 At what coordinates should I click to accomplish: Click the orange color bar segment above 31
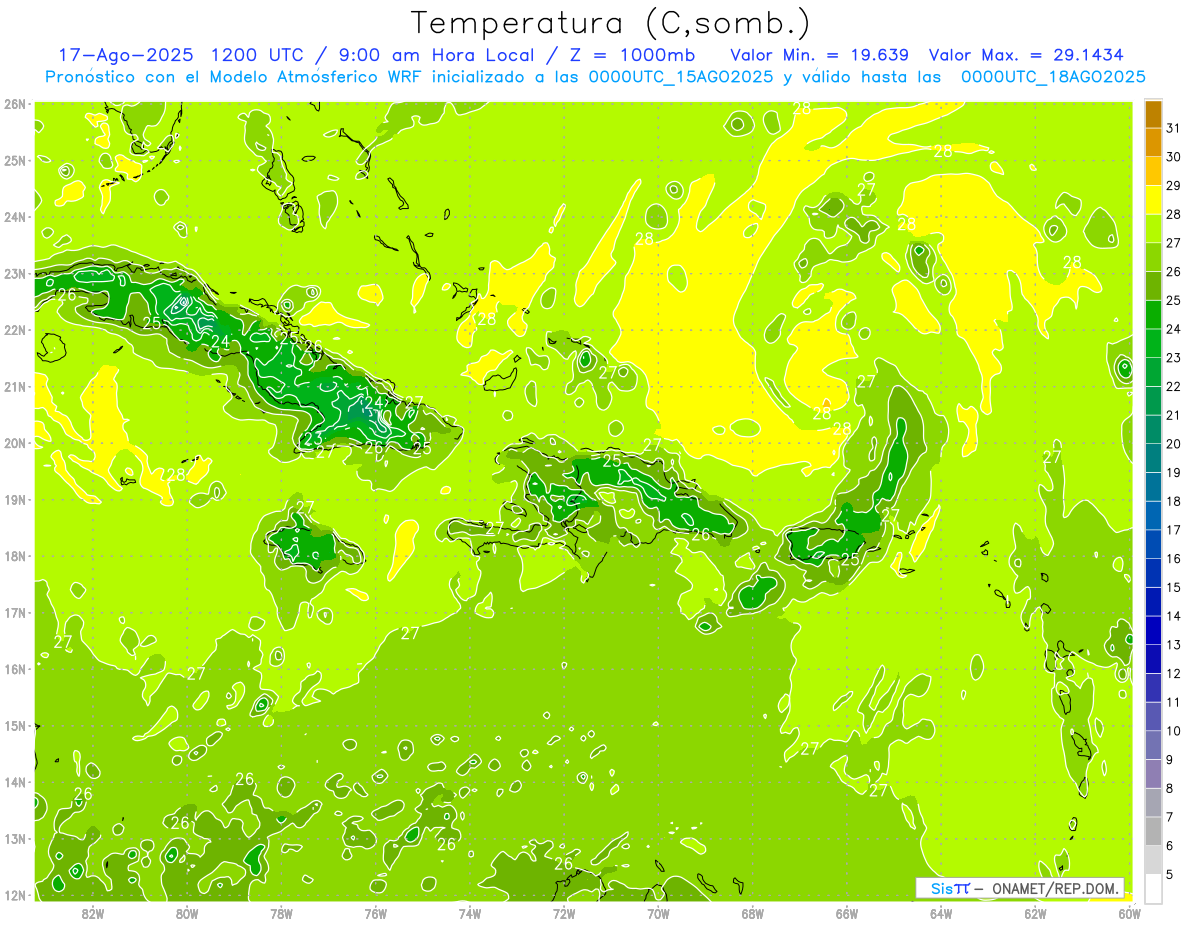click(1153, 114)
